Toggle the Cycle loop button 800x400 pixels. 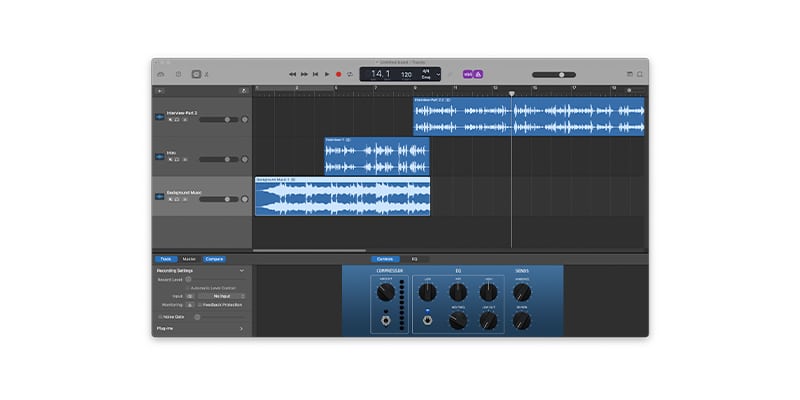click(x=350, y=74)
